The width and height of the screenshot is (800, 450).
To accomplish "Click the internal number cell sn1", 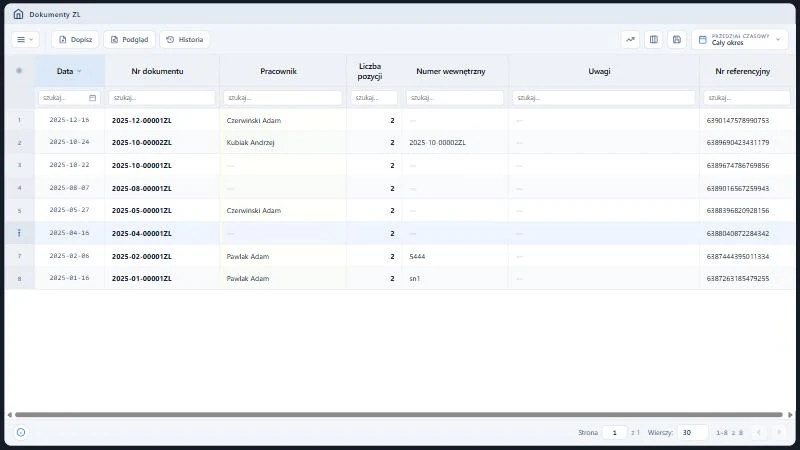I will (414, 279).
